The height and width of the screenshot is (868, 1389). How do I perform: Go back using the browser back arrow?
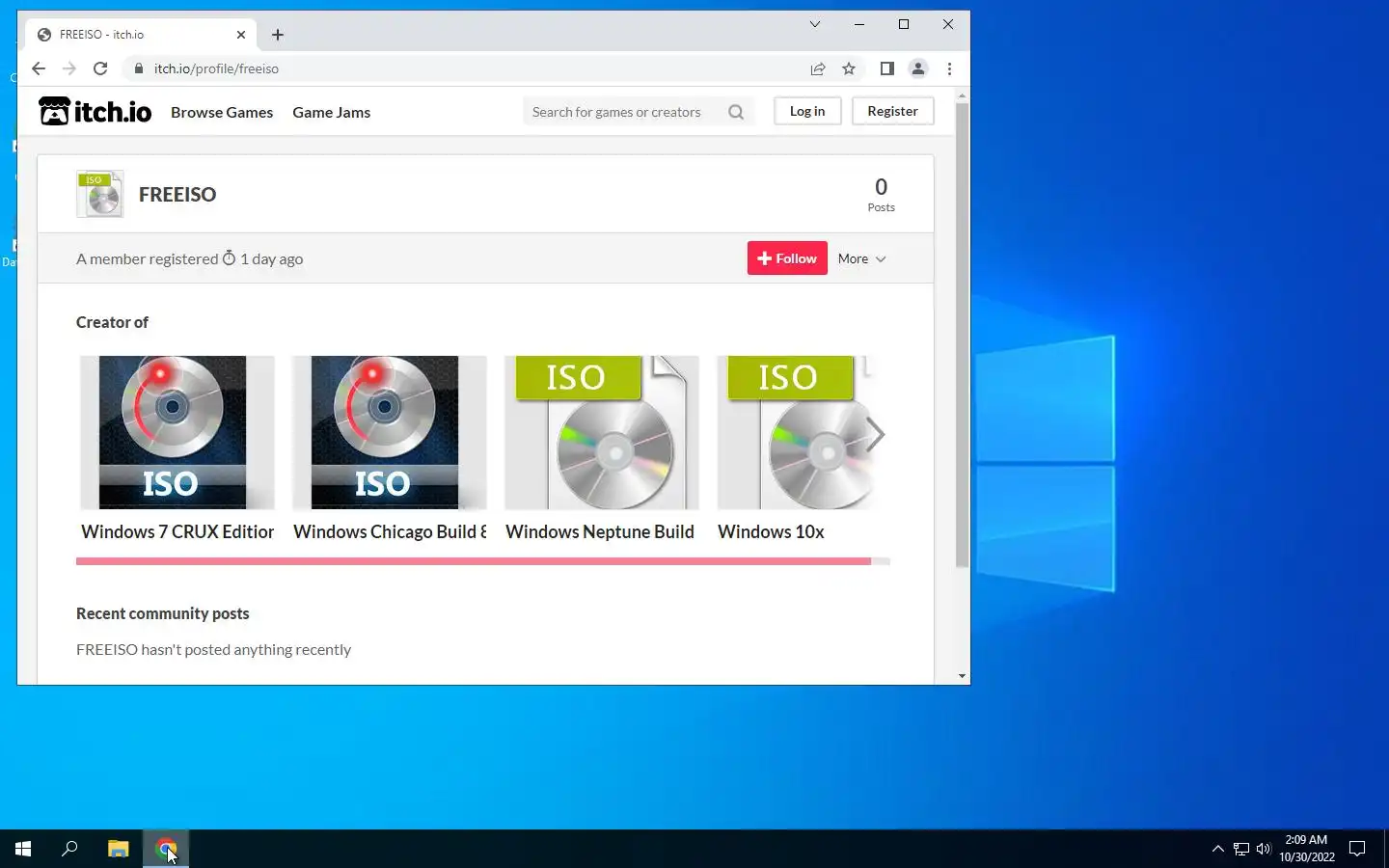(39, 68)
